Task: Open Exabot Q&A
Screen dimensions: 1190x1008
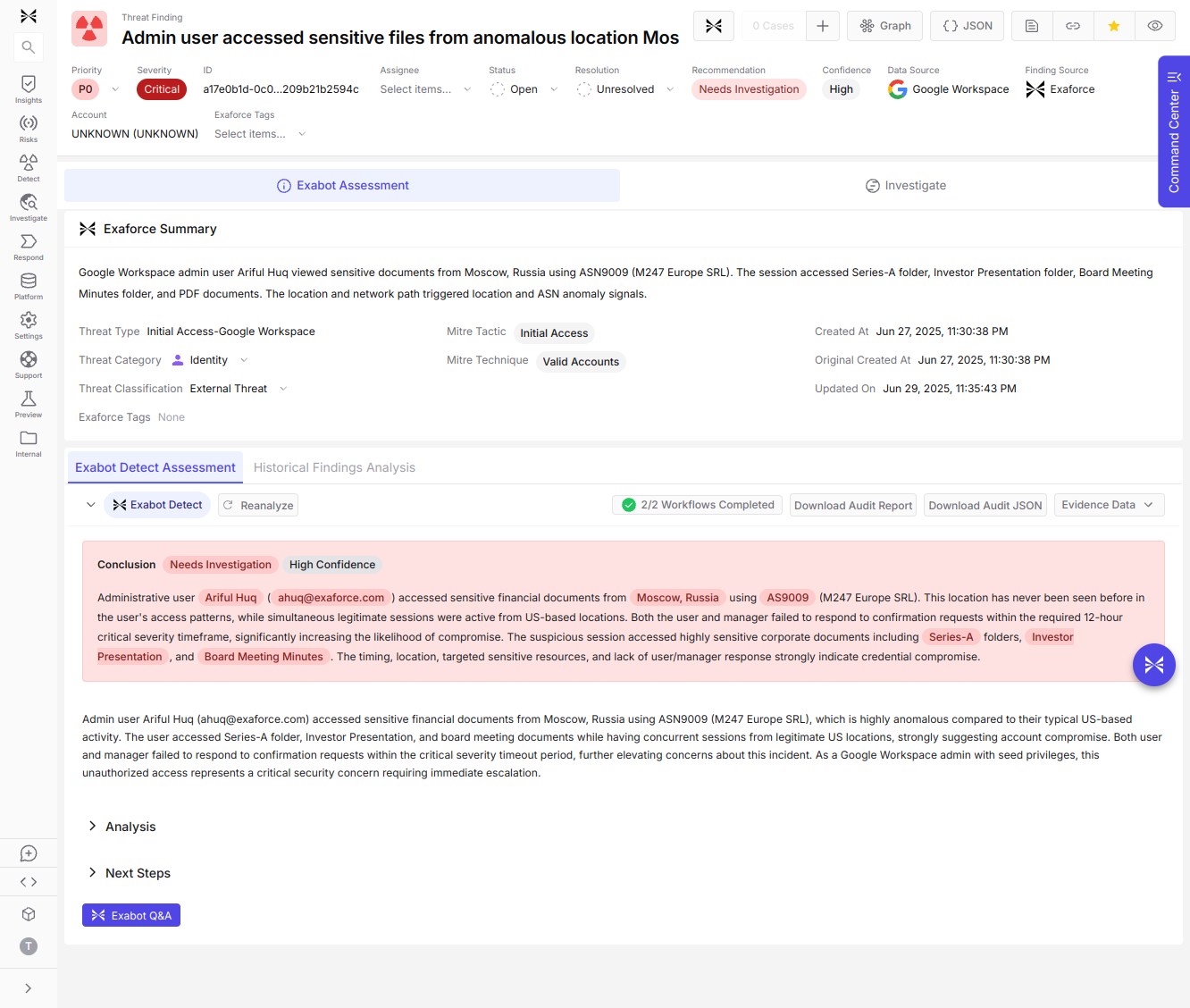Action: (x=131, y=915)
